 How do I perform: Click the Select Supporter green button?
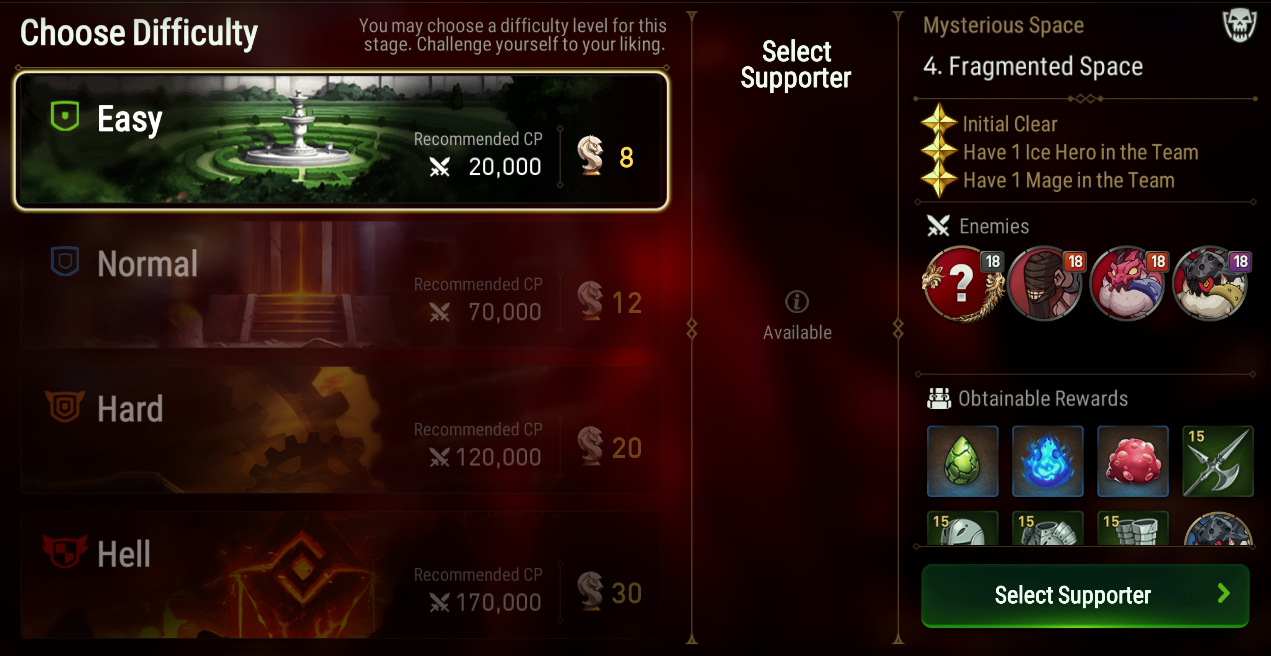1085,595
